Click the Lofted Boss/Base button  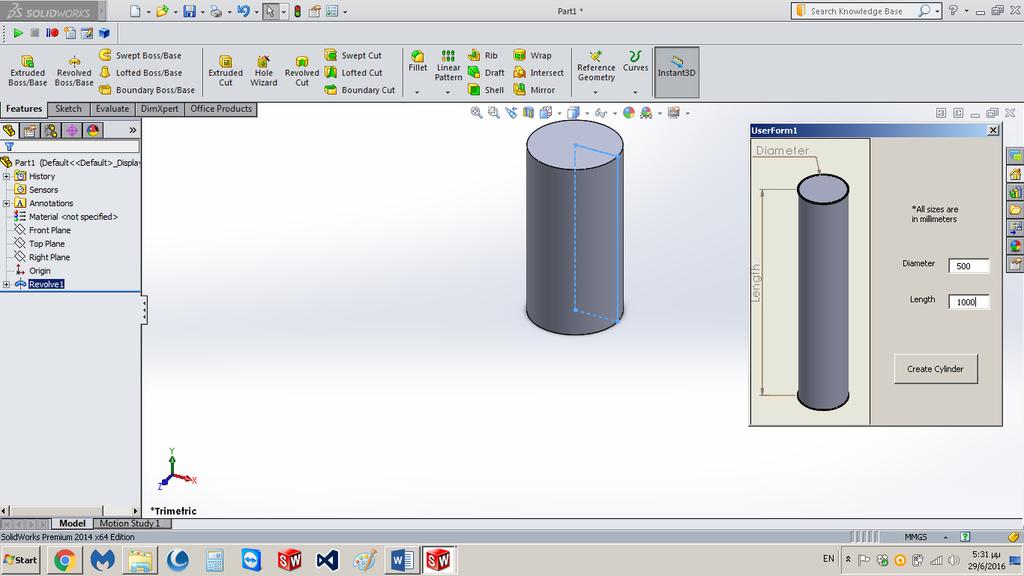coord(141,72)
